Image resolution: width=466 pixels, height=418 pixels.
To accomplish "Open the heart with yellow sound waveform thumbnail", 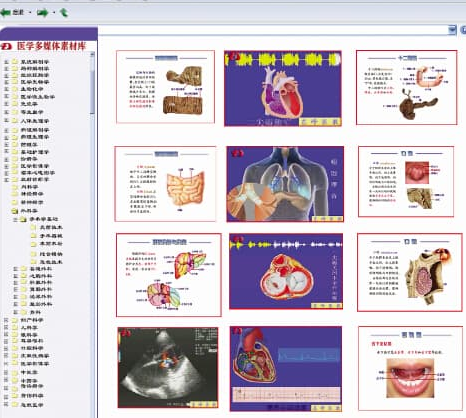I will pyautogui.click(x=283, y=88).
